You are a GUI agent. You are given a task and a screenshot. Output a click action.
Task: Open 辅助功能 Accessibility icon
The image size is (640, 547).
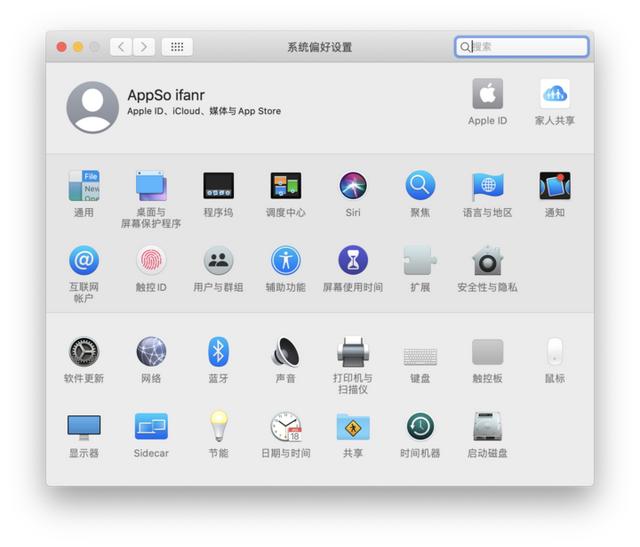tap(286, 260)
